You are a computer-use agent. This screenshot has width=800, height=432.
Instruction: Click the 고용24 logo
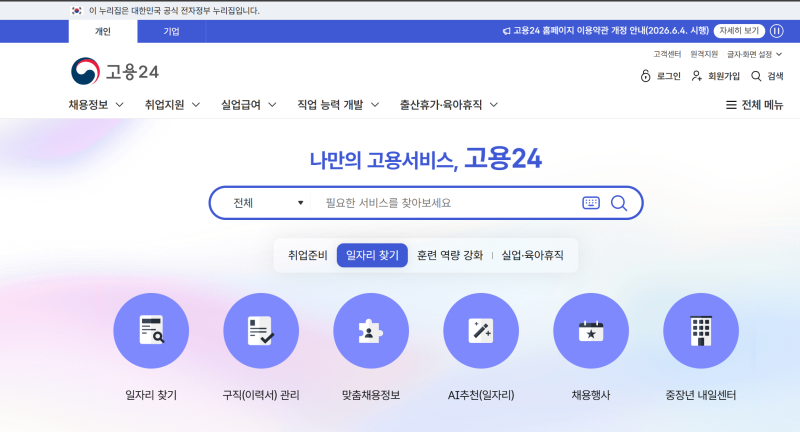pos(115,71)
